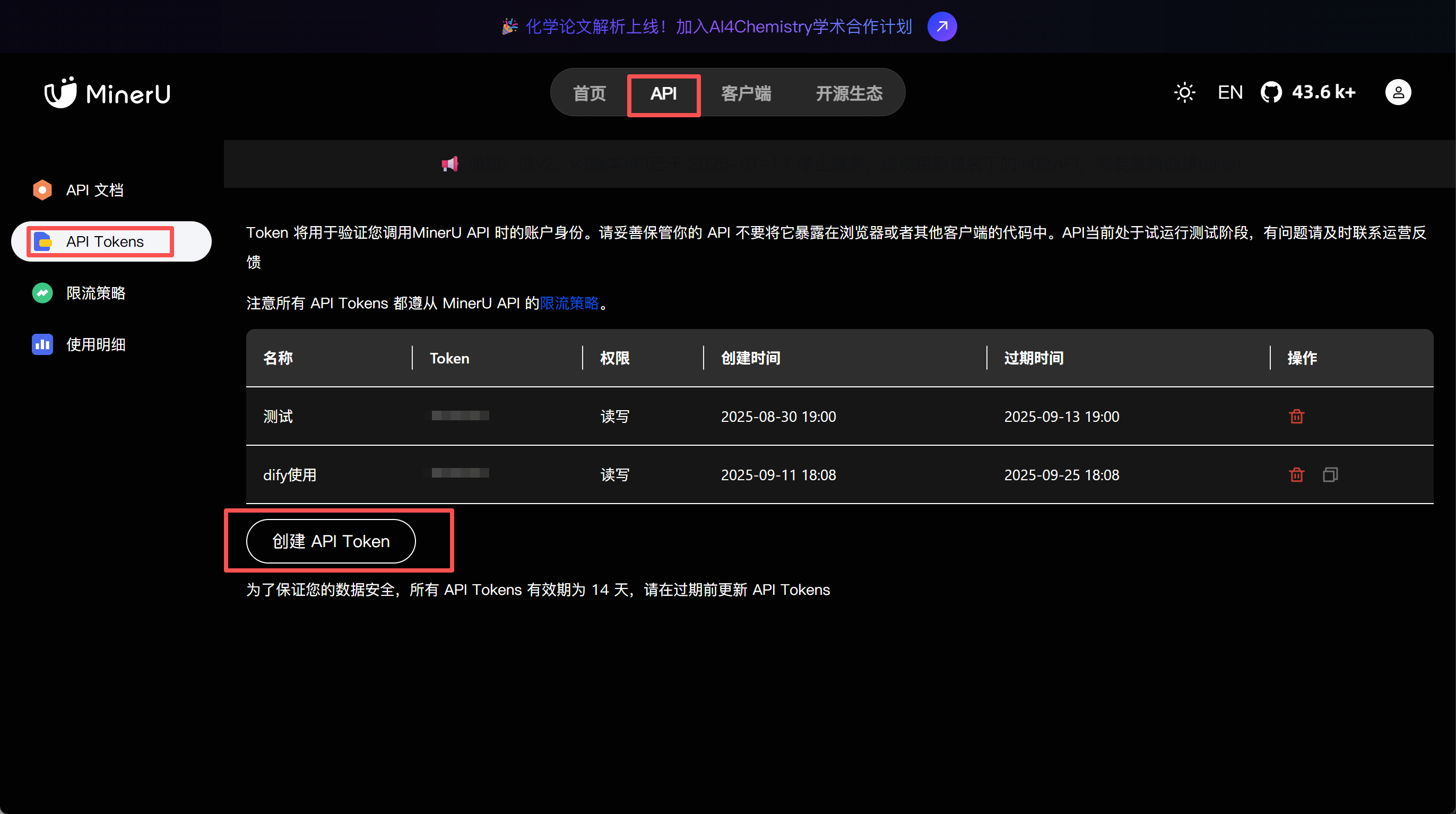Click the masked token in dify使用 row
This screenshot has width=1456, height=814.
pos(460,473)
